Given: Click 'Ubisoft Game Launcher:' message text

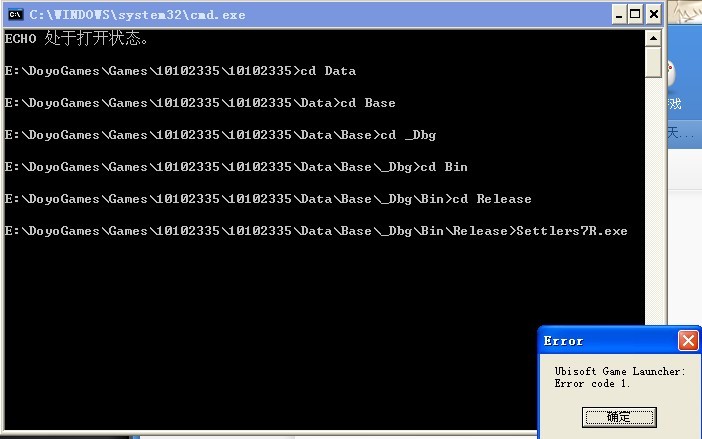Looking at the screenshot, I should 620,371.
